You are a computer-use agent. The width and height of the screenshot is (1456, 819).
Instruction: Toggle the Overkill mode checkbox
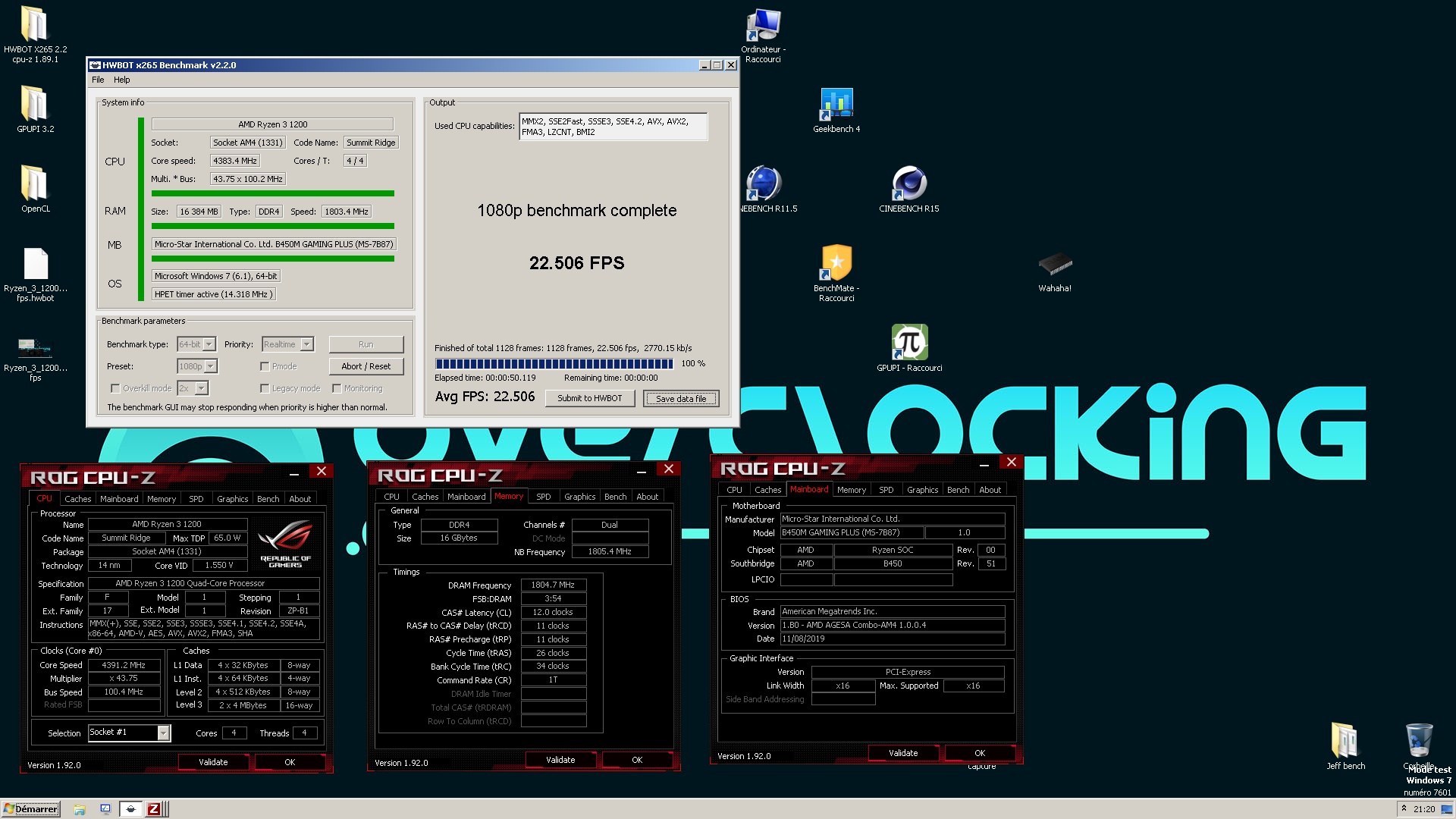tap(115, 388)
